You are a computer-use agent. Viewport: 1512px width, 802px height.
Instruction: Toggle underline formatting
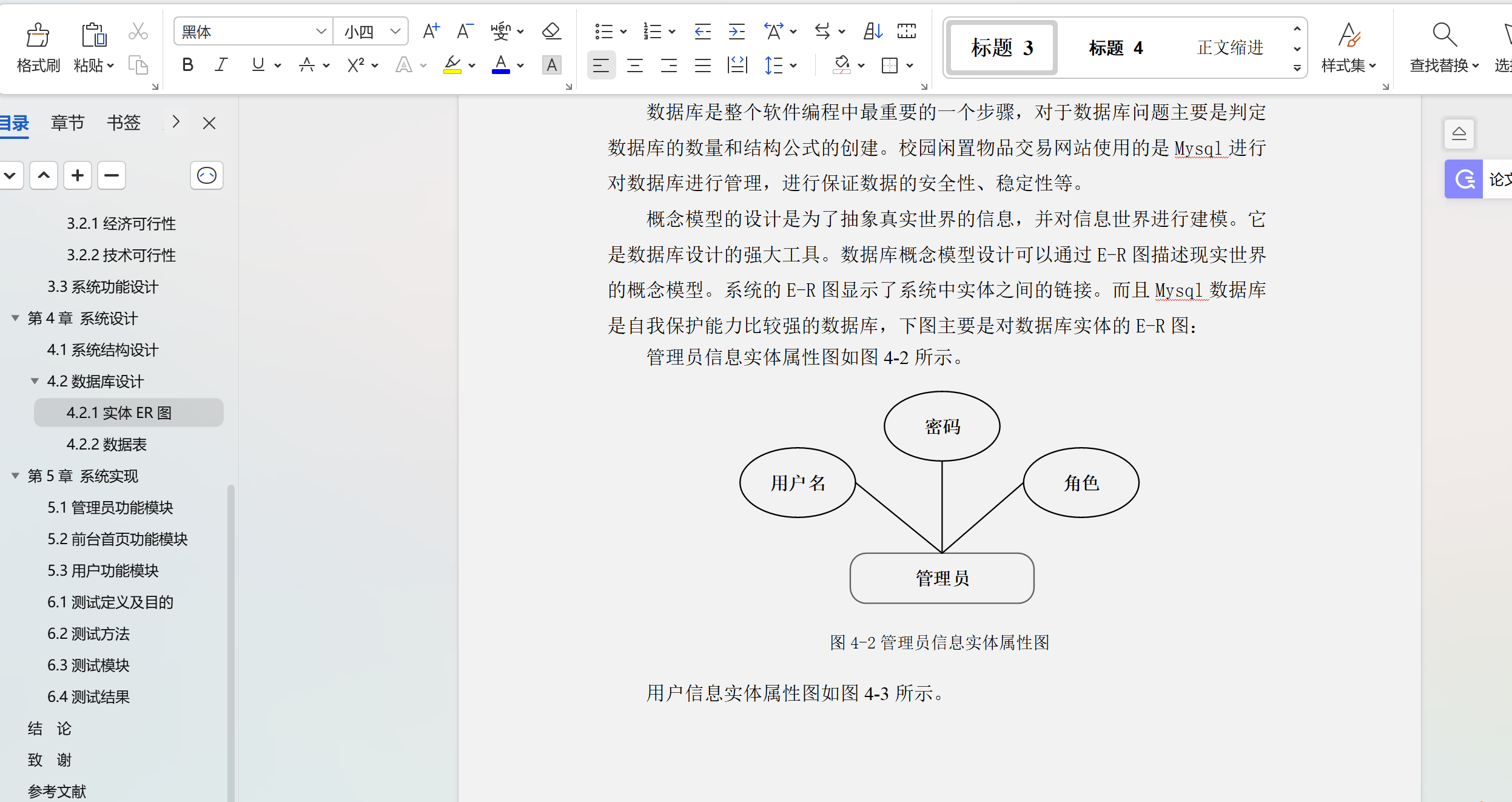pyautogui.click(x=258, y=64)
